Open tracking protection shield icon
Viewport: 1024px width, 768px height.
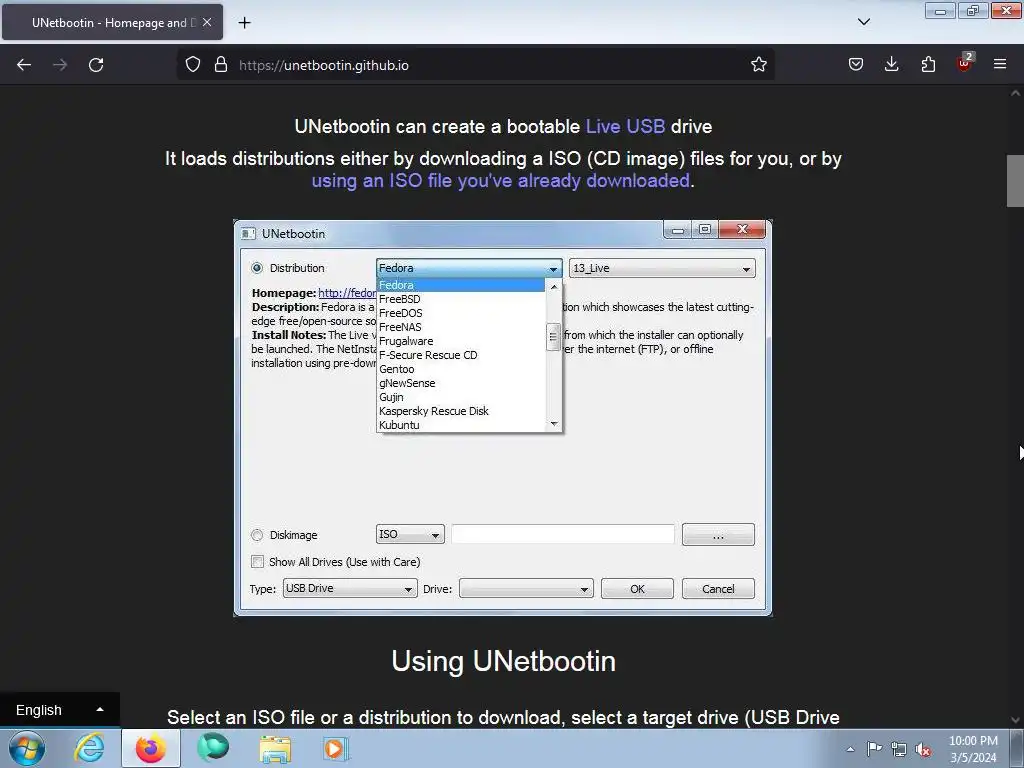pyautogui.click(x=193, y=65)
